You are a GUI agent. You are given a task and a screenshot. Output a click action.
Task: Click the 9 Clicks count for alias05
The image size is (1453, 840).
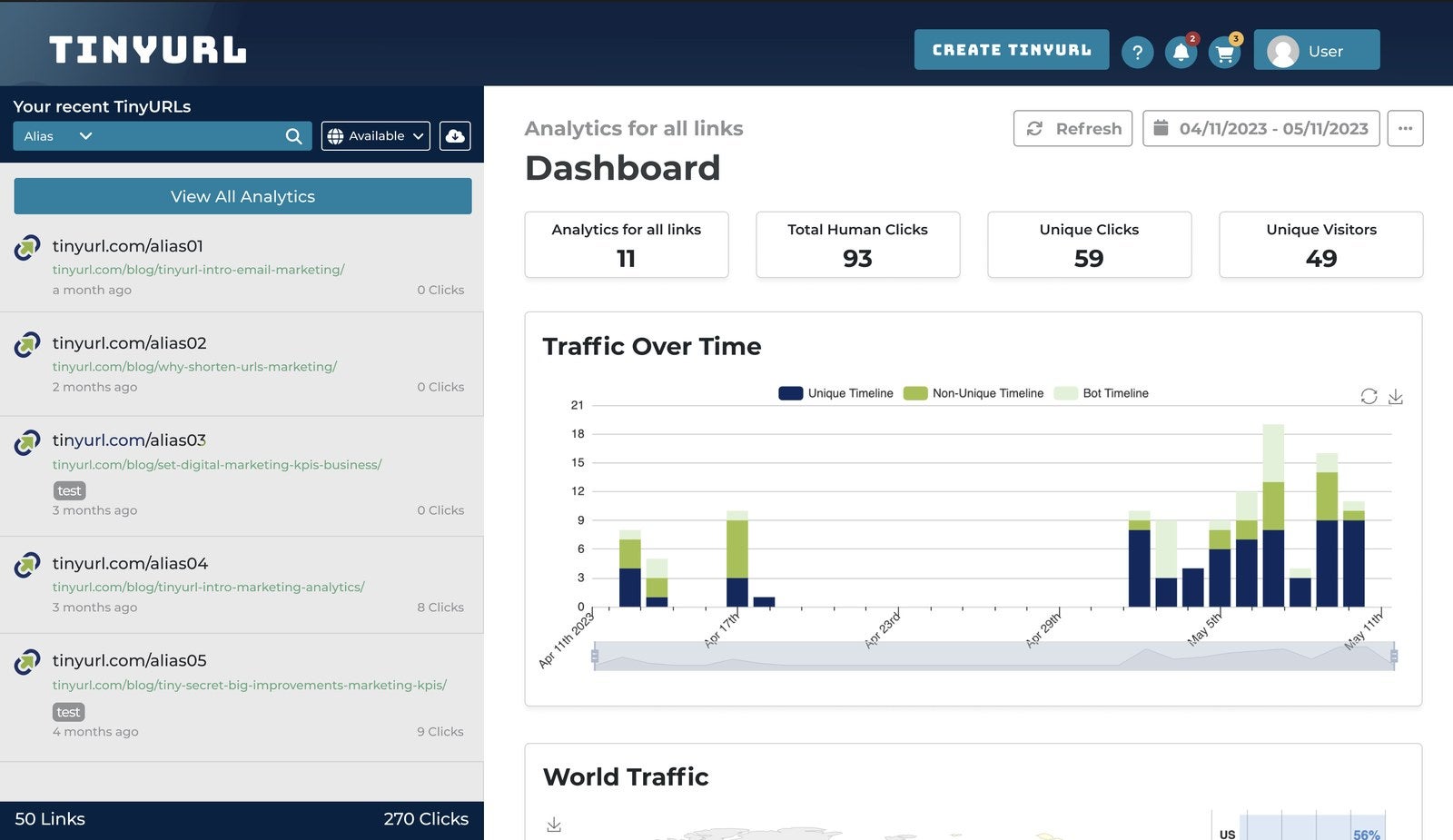pyautogui.click(x=440, y=732)
